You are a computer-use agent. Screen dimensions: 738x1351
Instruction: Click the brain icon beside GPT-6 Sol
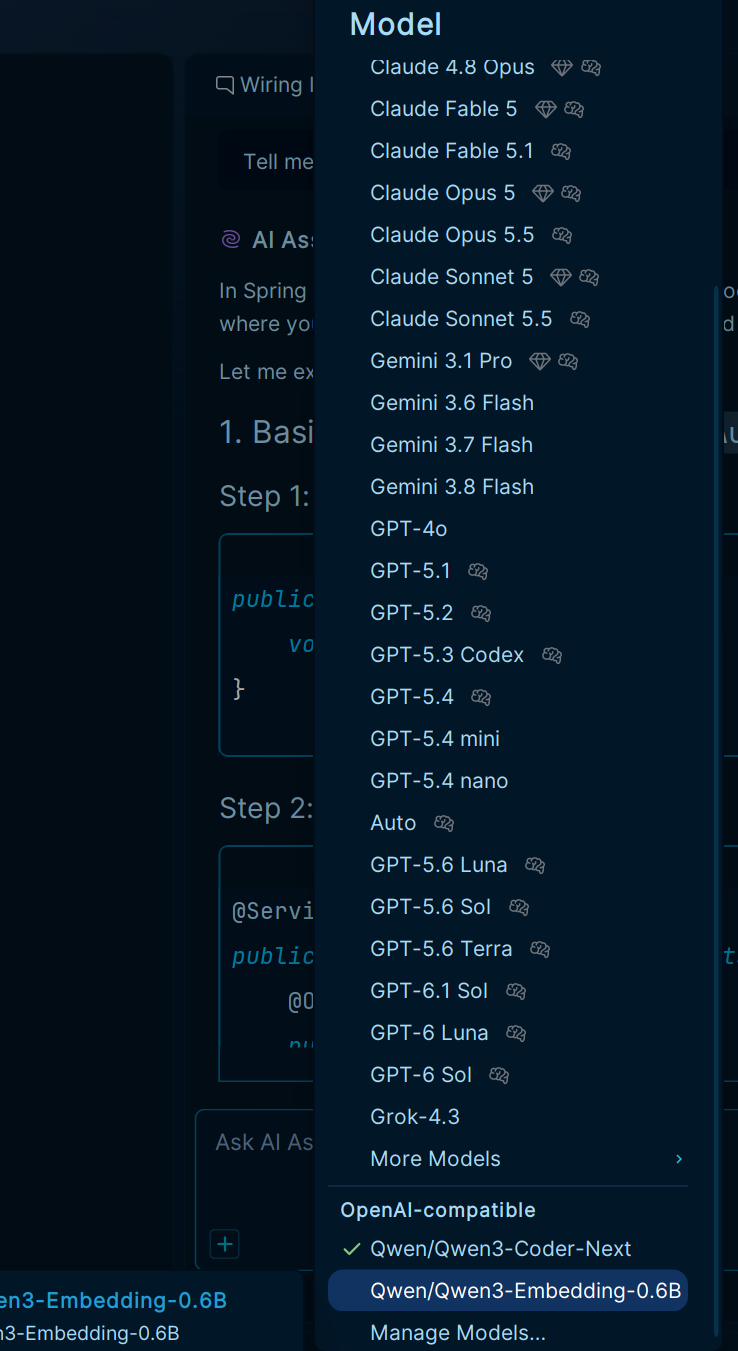tap(499, 1075)
